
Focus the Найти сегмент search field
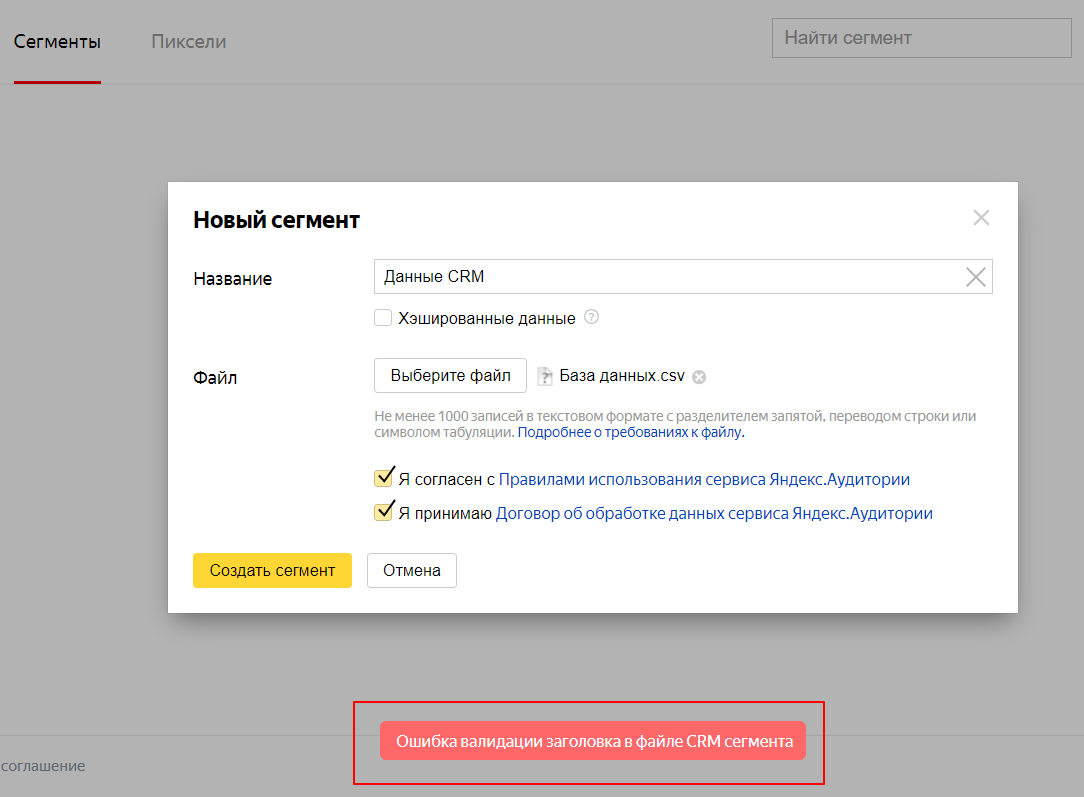[921, 38]
